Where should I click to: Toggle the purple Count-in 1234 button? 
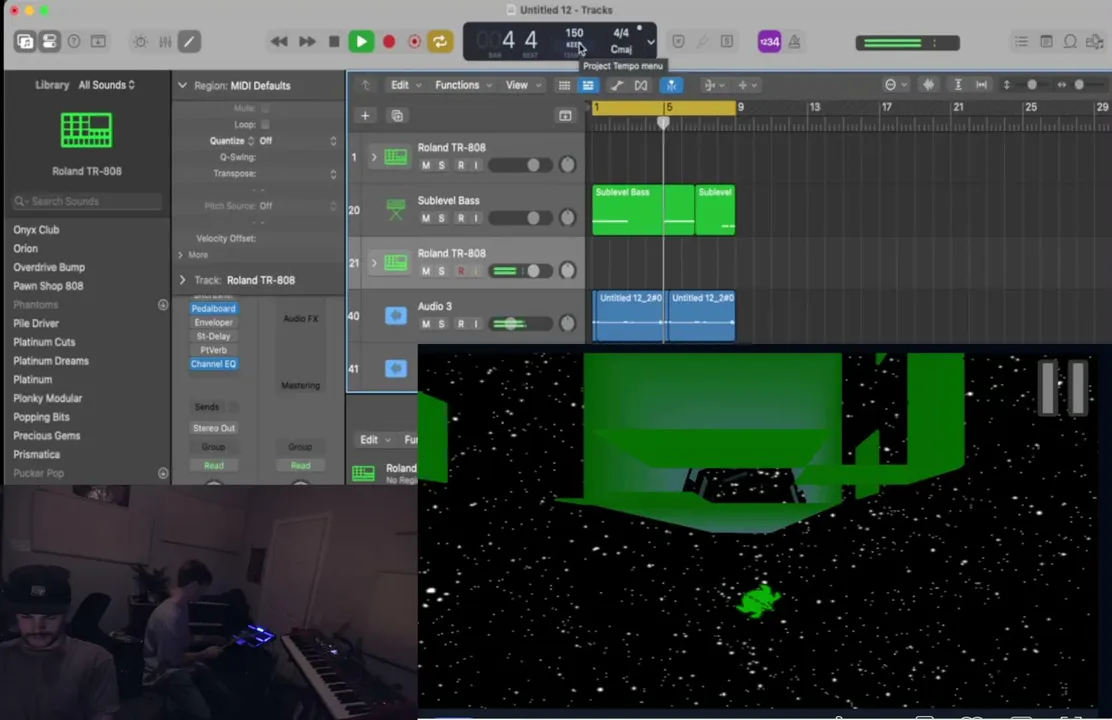tap(769, 41)
